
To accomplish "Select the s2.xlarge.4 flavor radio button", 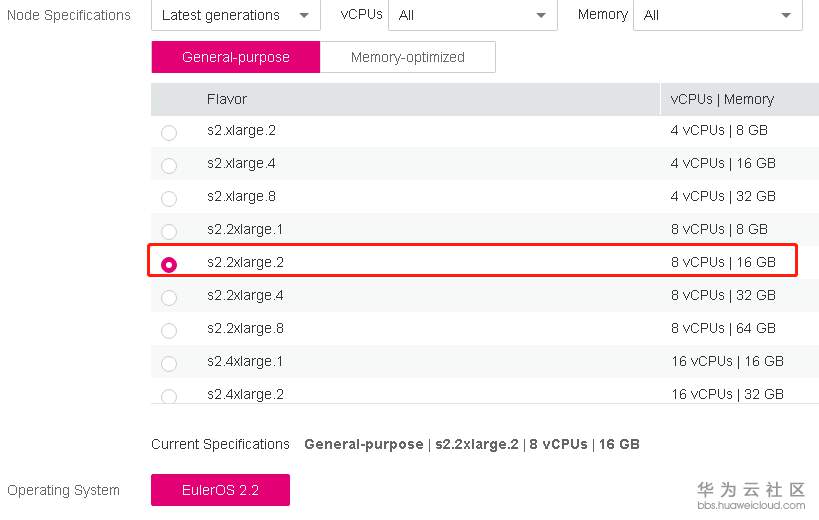I will coord(168,166).
